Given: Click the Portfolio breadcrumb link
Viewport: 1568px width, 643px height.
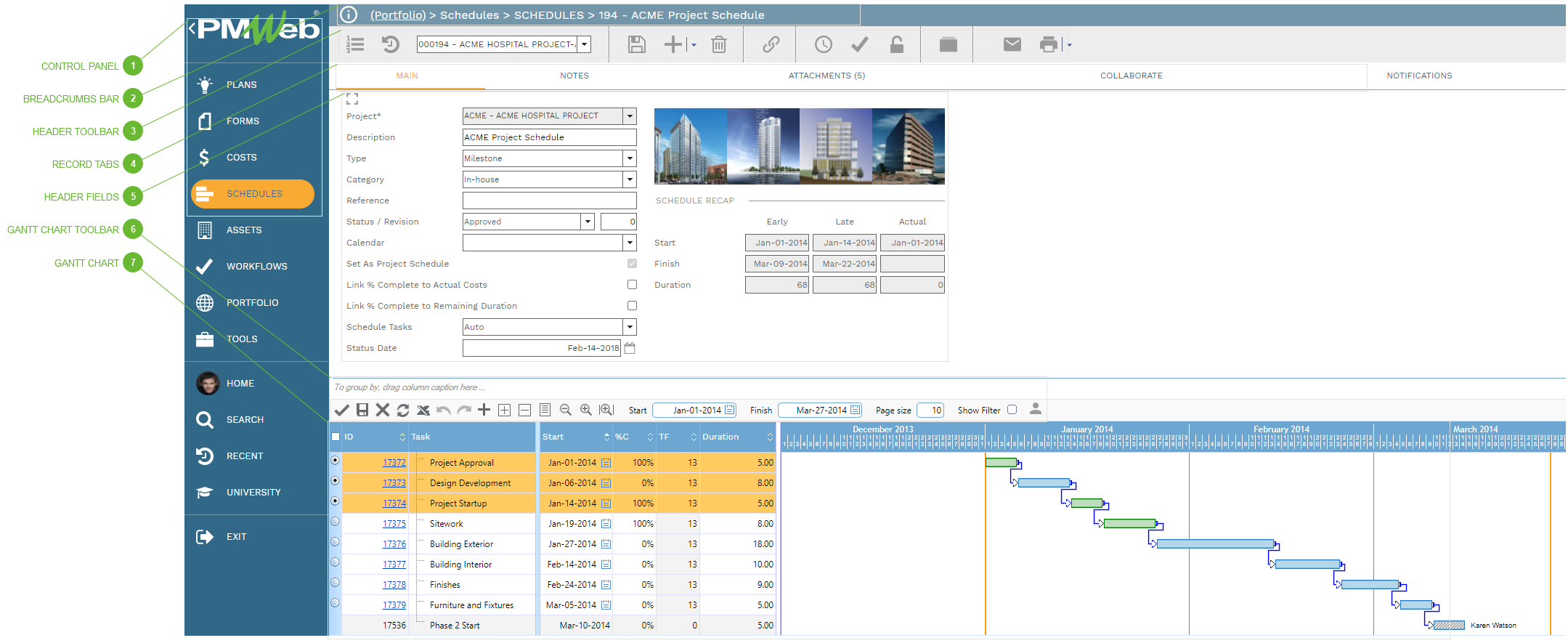Looking at the screenshot, I should tap(398, 15).
